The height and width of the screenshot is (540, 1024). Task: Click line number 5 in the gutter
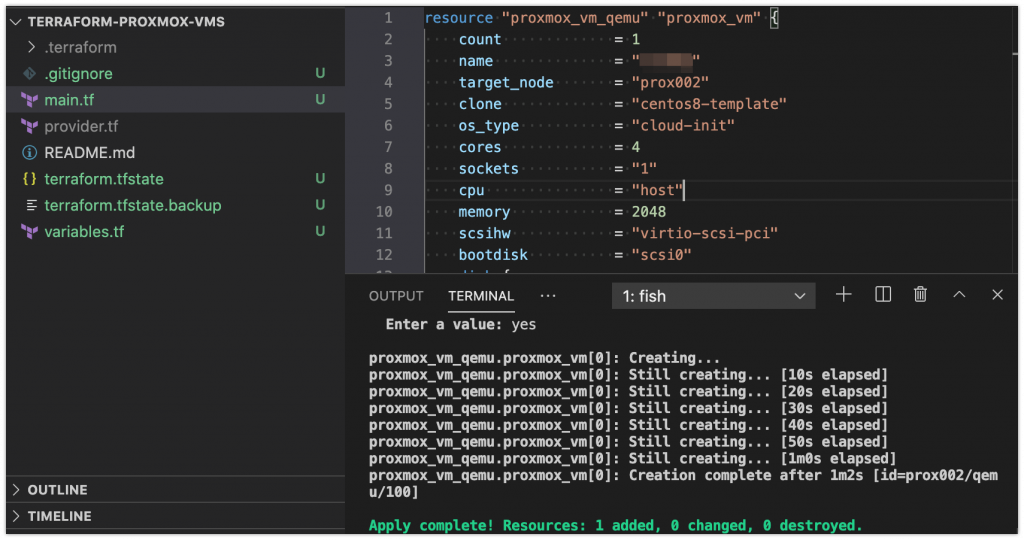click(x=388, y=104)
